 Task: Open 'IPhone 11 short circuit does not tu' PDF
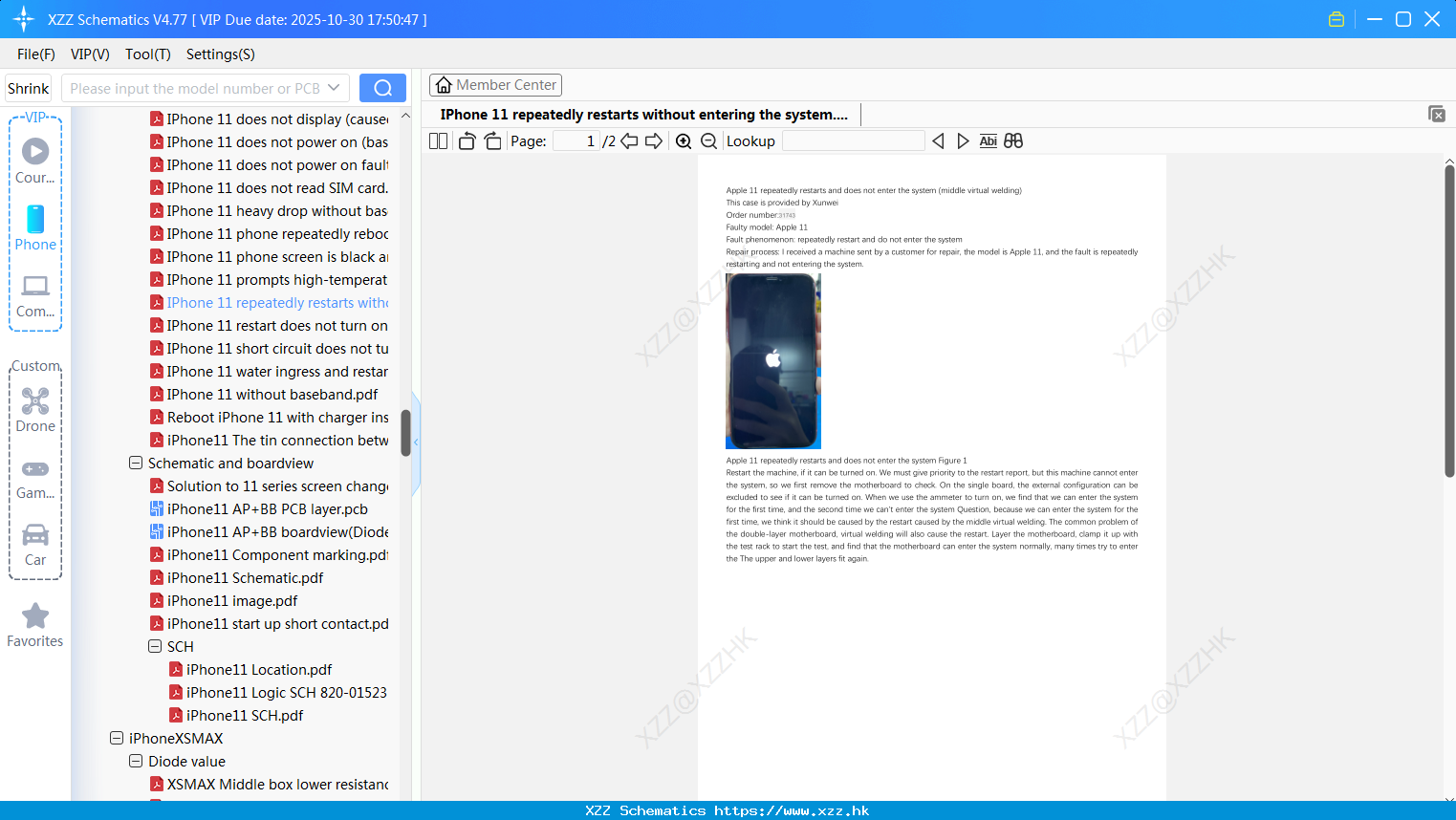click(x=270, y=348)
